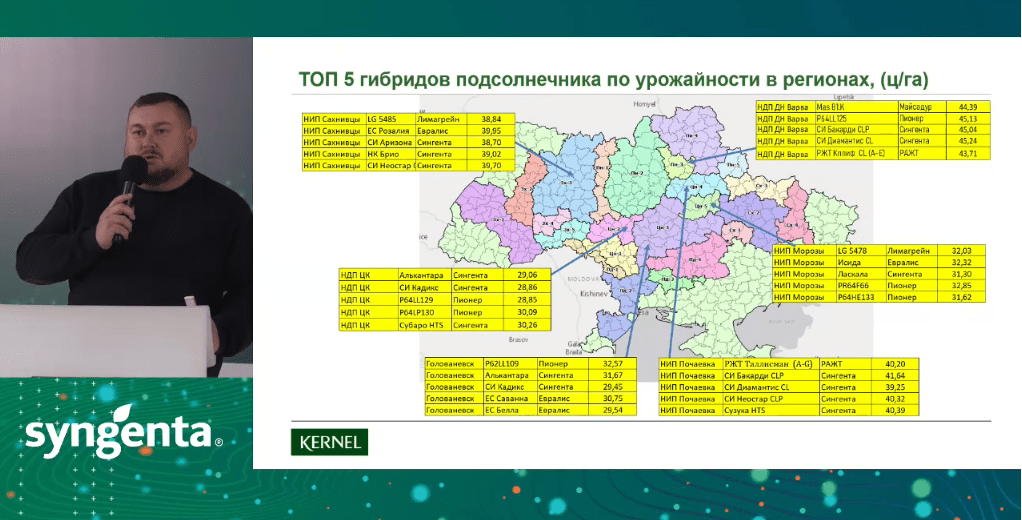Select the cell "PR64F66"
The image size is (1022, 520).
tap(860, 286)
